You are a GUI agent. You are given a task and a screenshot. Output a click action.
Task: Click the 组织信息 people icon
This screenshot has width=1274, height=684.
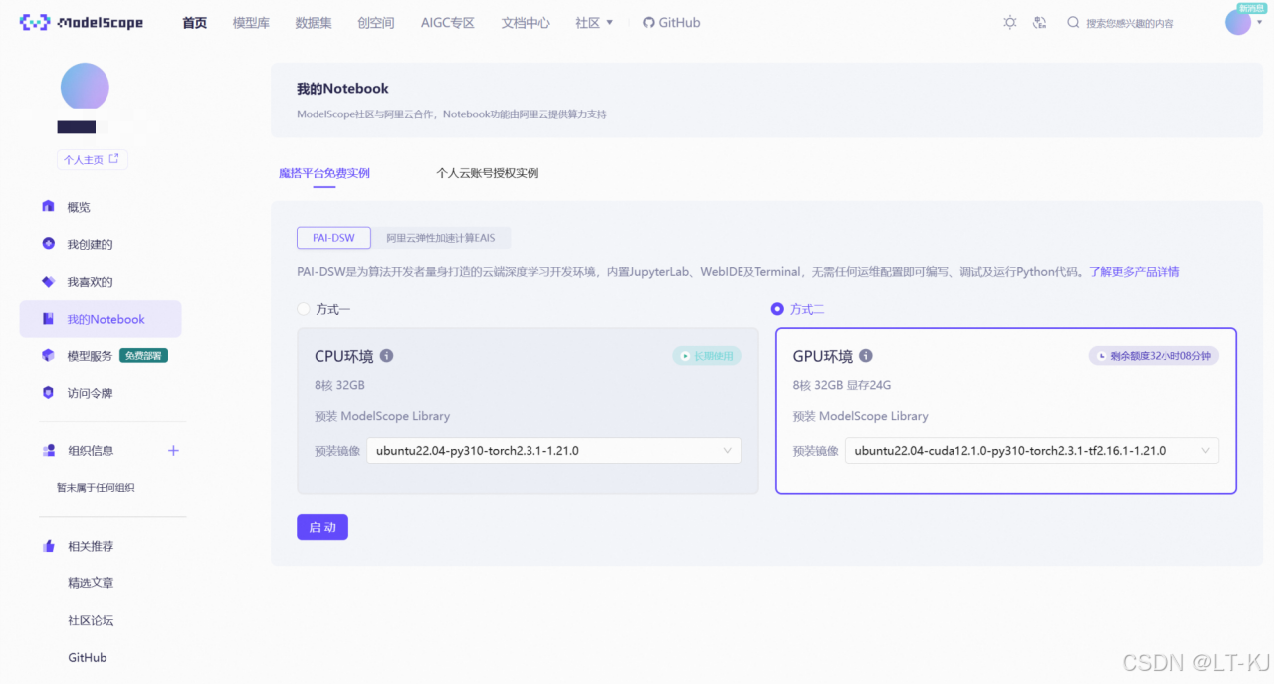point(48,450)
